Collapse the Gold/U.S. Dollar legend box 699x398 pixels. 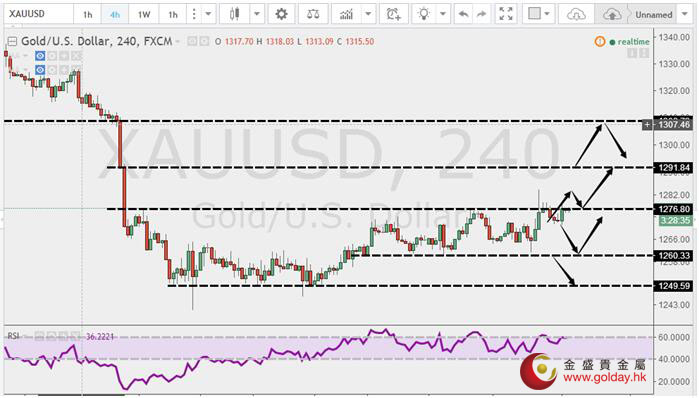12,41
